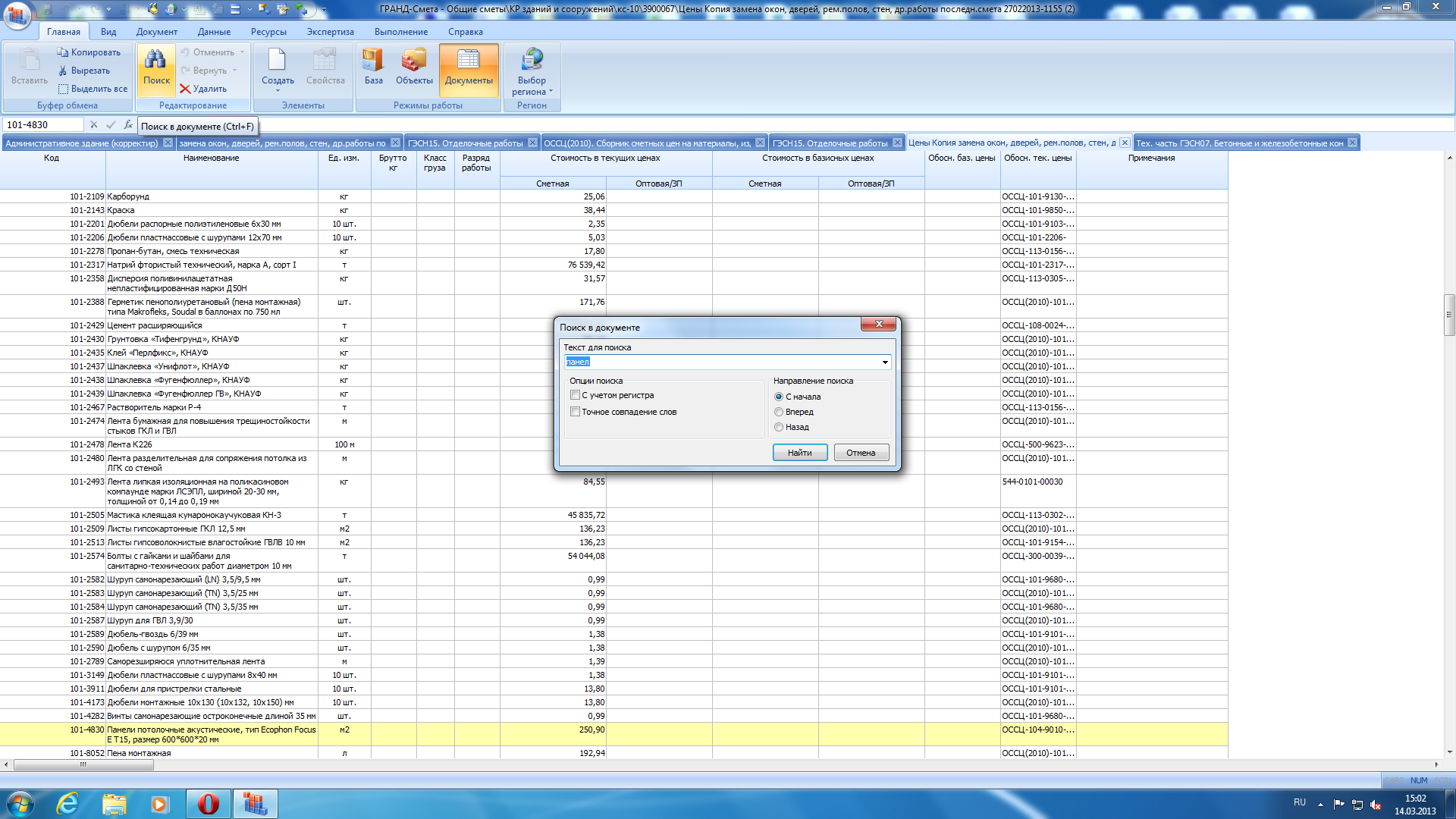Screen dimensions: 1456x819
Task: Select the Назад search direction
Action: click(779, 427)
